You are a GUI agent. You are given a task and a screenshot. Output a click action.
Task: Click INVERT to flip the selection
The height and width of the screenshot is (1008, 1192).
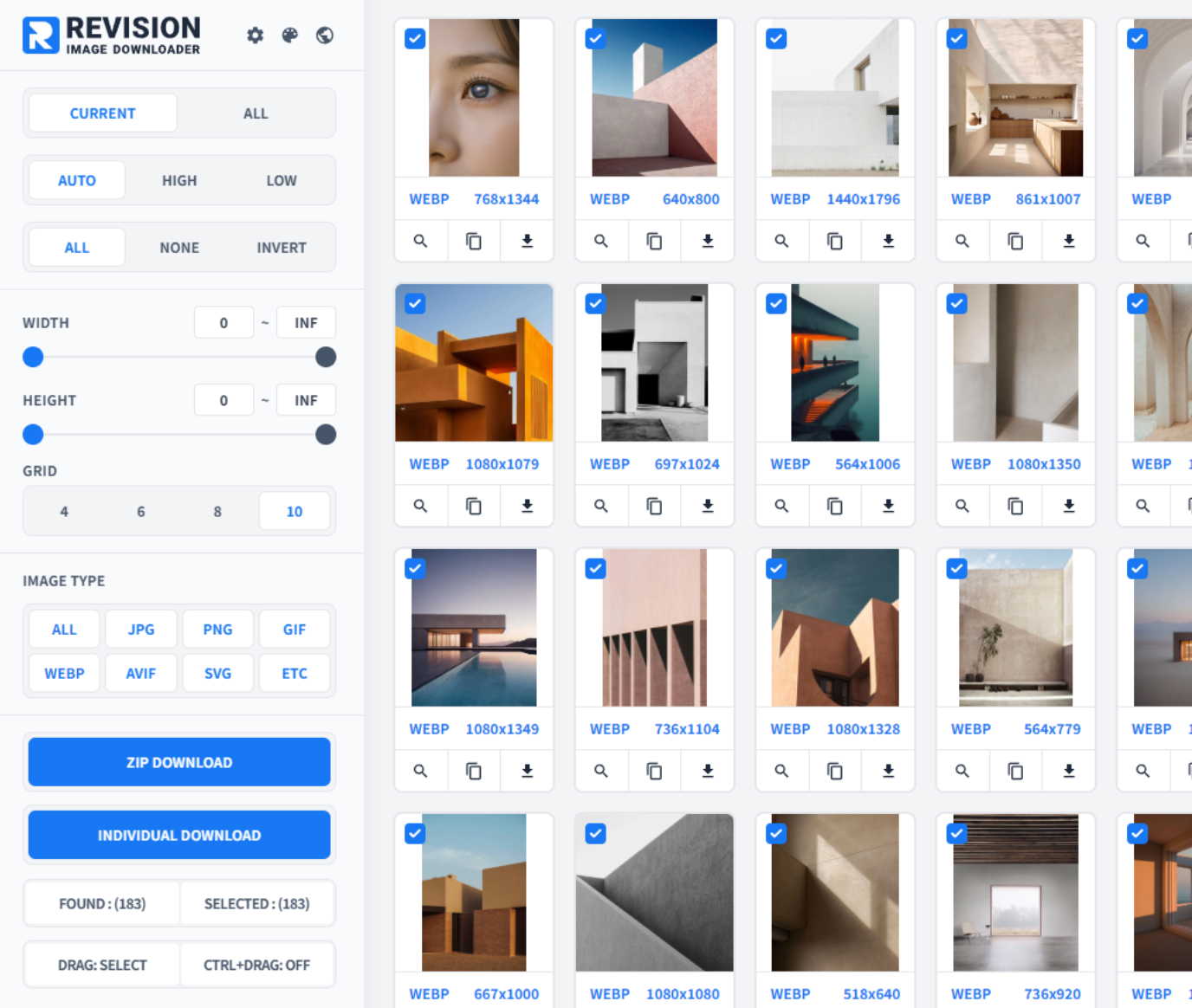click(281, 247)
